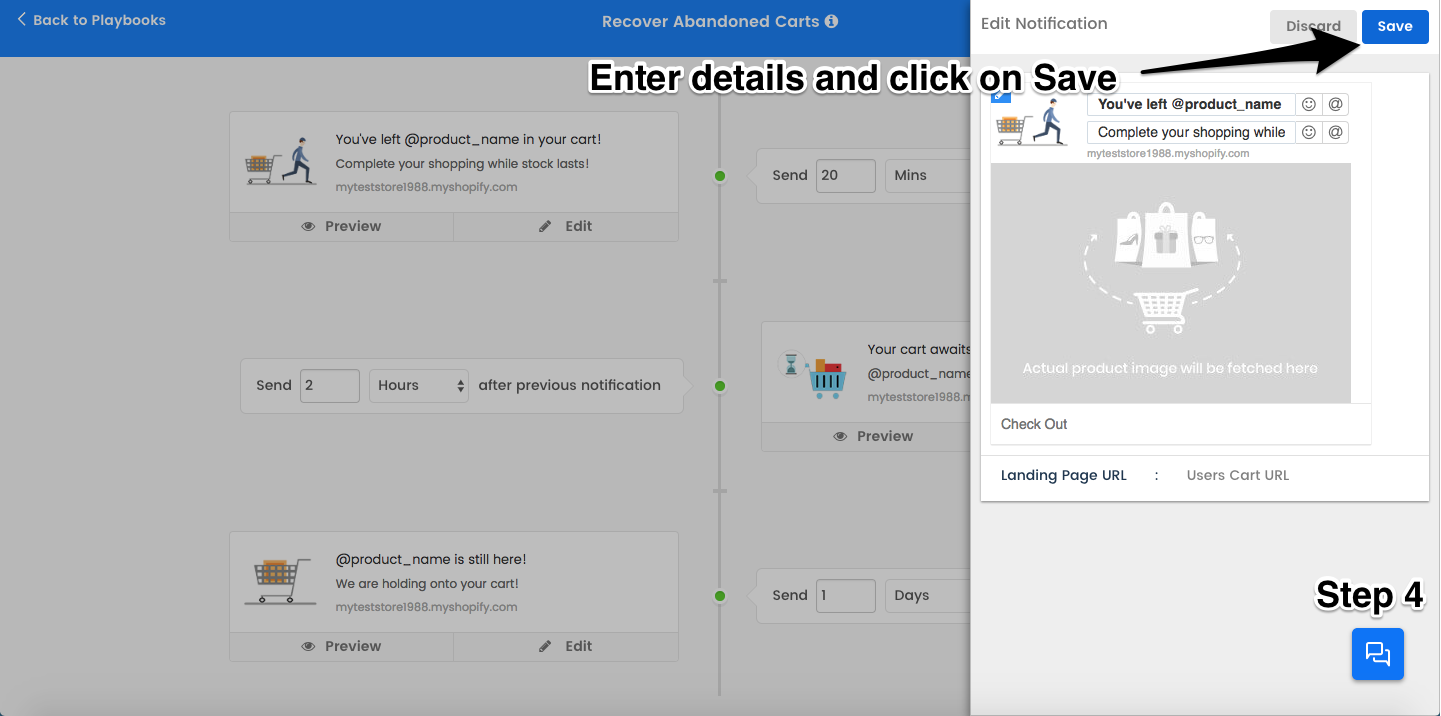Click eye icon on third notification's Preview
This screenshot has width=1441, height=716.
click(309, 646)
